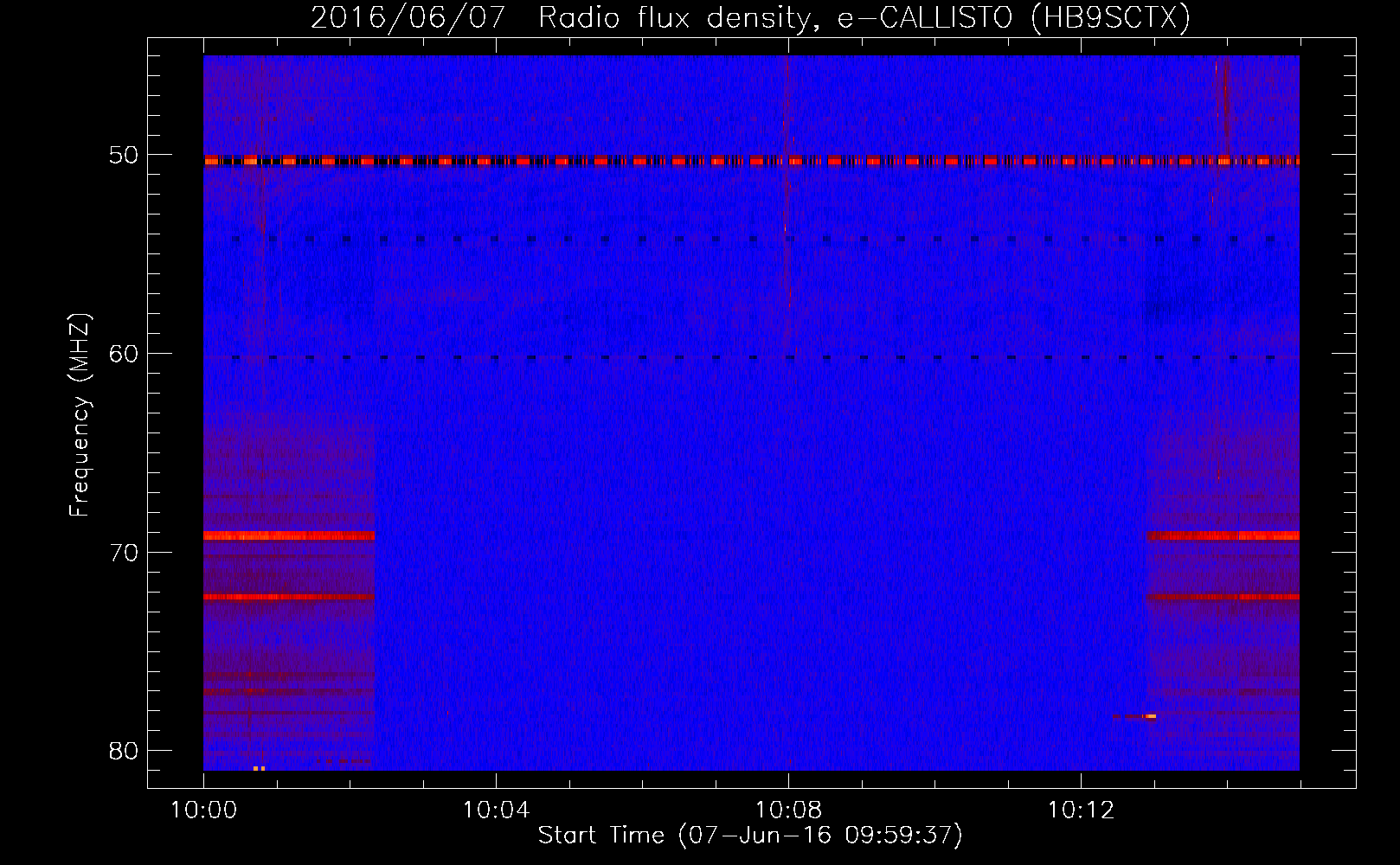The height and width of the screenshot is (865, 1400).
Task: Click the plot title "Radio flux density, e-CALLISTO (HB9SCTX)"
Action: click(x=864, y=17)
